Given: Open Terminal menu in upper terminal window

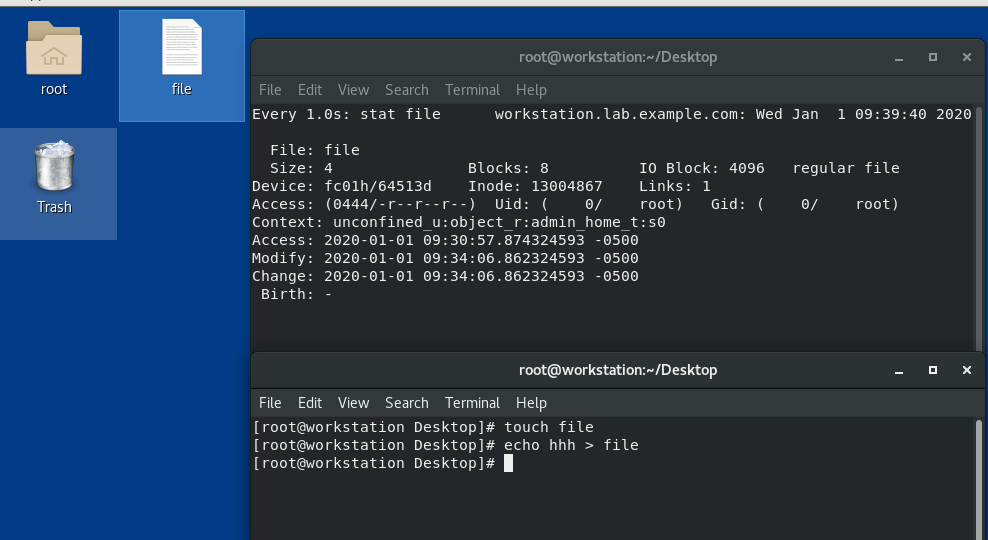Looking at the screenshot, I should [472, 90].
